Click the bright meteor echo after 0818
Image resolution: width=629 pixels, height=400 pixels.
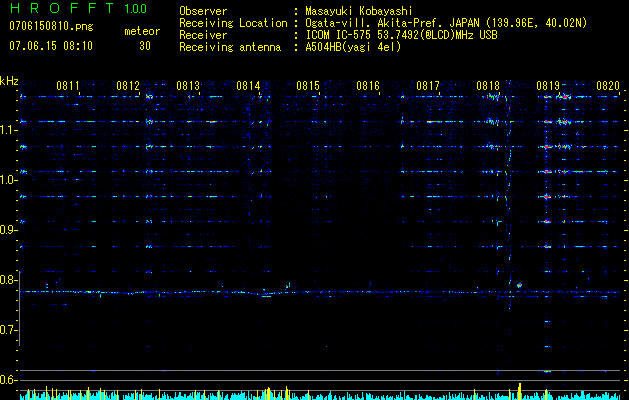coord(519,285)
